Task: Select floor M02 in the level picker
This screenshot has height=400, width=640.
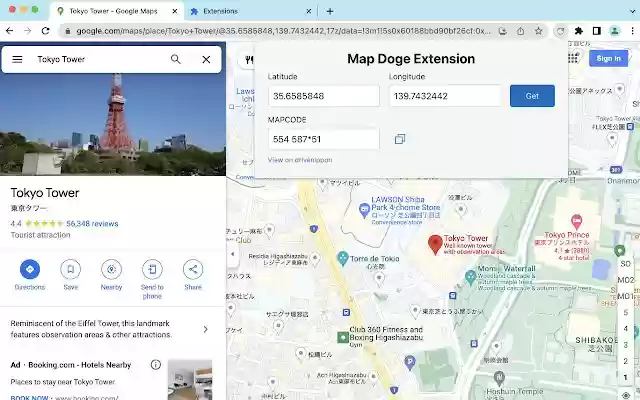Action: [x=625, y=280]
